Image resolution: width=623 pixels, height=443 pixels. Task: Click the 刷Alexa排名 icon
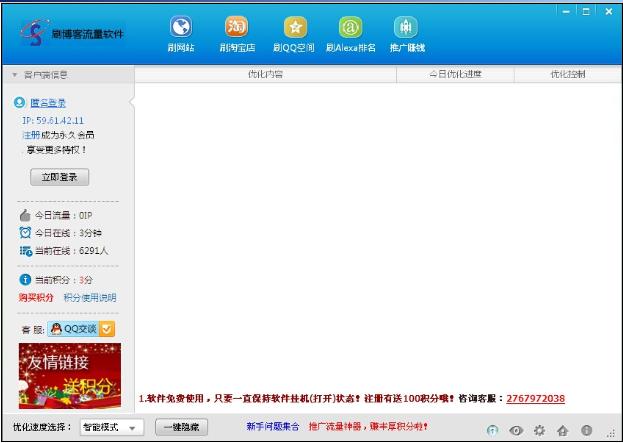350,28
